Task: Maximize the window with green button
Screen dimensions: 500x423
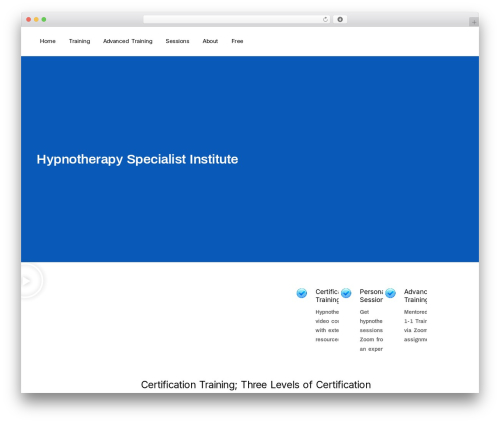Action: click(x=44, y=19)
